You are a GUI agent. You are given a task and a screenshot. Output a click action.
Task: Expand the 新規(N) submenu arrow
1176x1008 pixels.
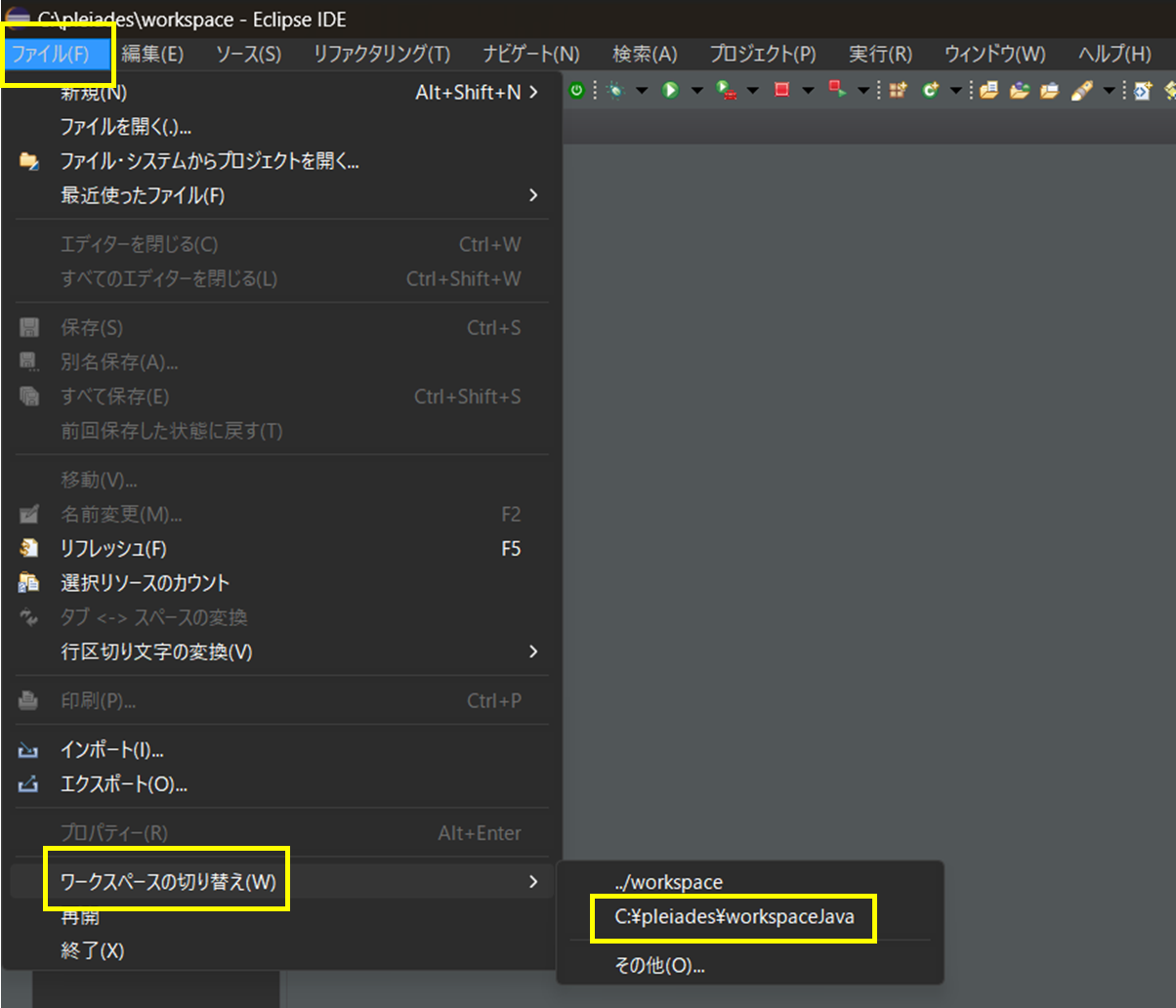[533, 93]
